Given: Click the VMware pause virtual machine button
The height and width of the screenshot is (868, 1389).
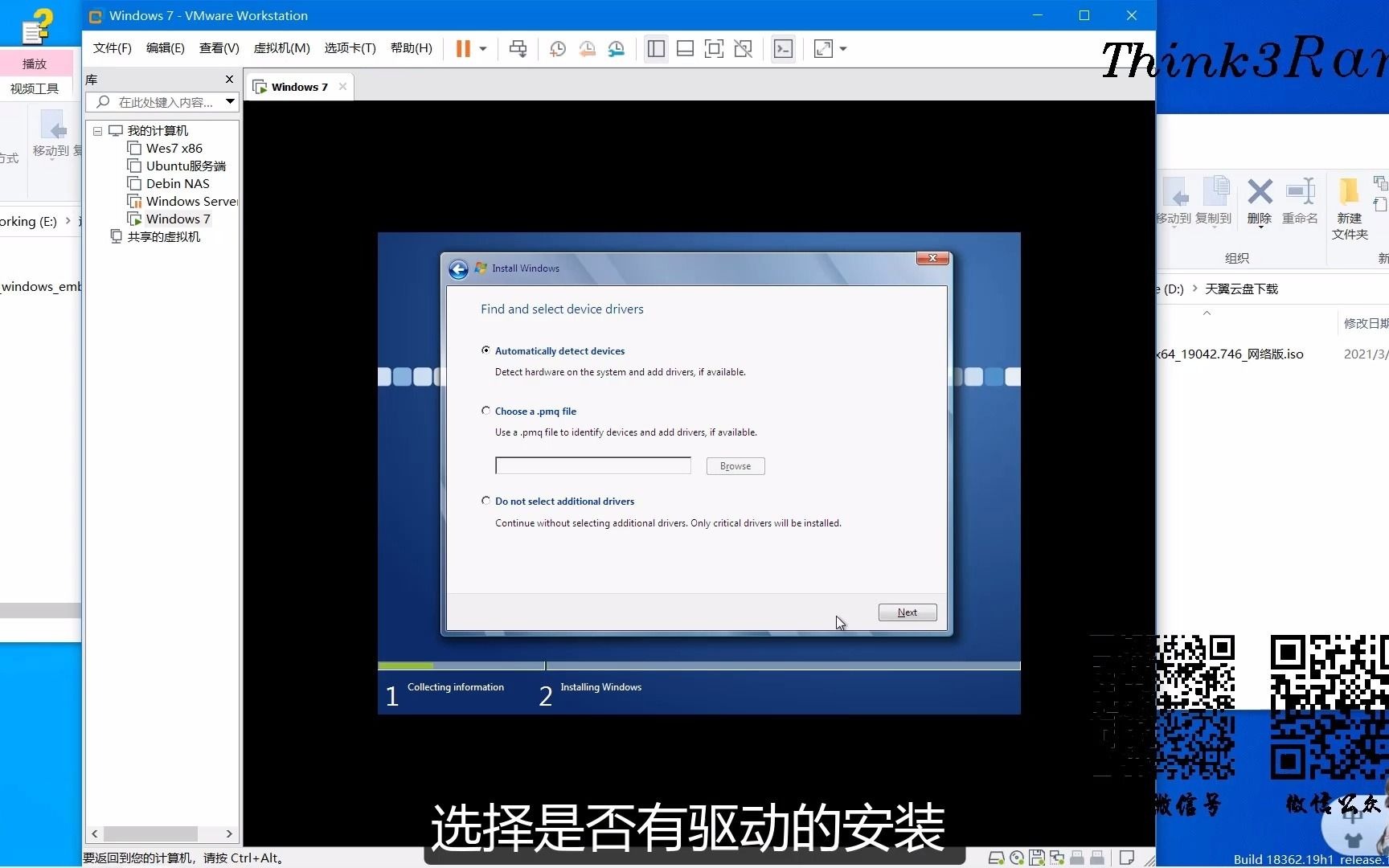Looking at the screenshot, I should (463, 48).
